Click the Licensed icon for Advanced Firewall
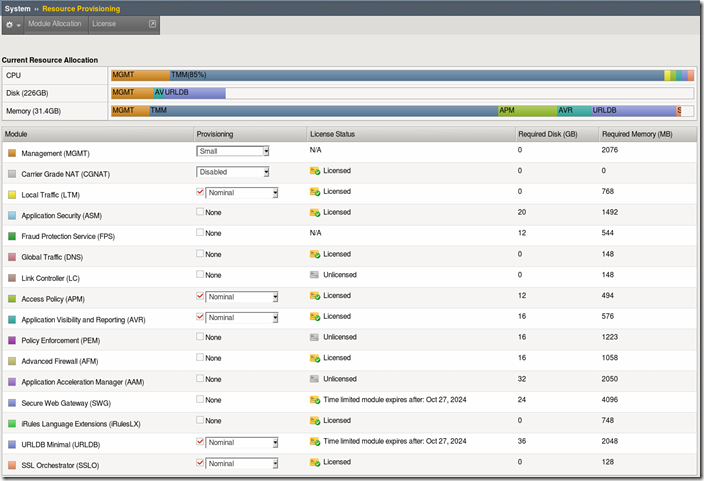This screenshot has height=481, width=704. coord(315,358)
